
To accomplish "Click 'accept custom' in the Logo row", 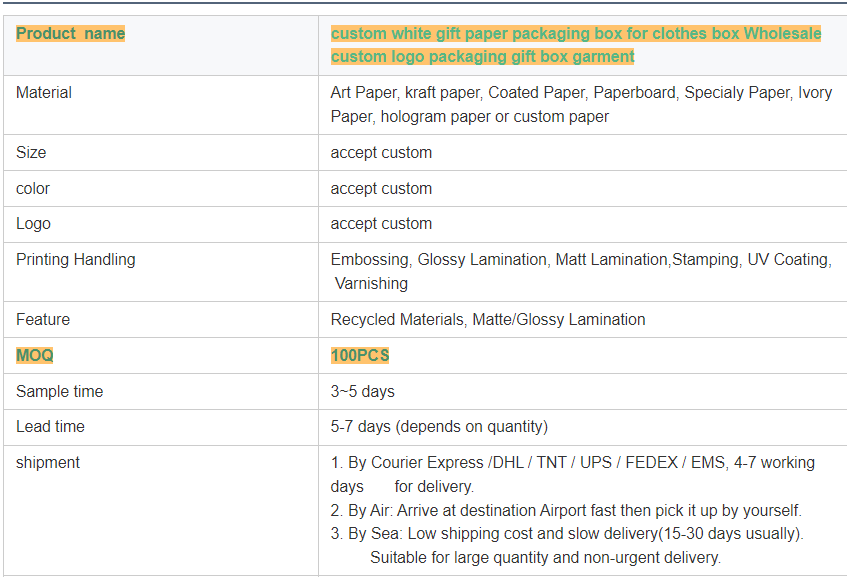I will [381, 224].
